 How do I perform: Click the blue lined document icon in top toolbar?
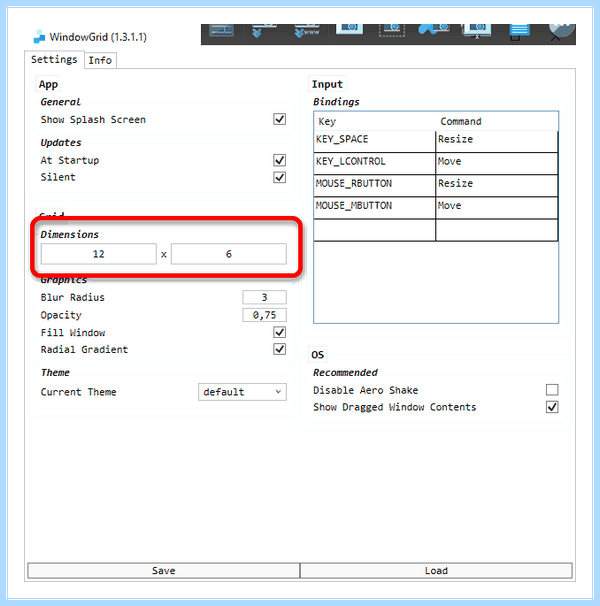[519, 30]
